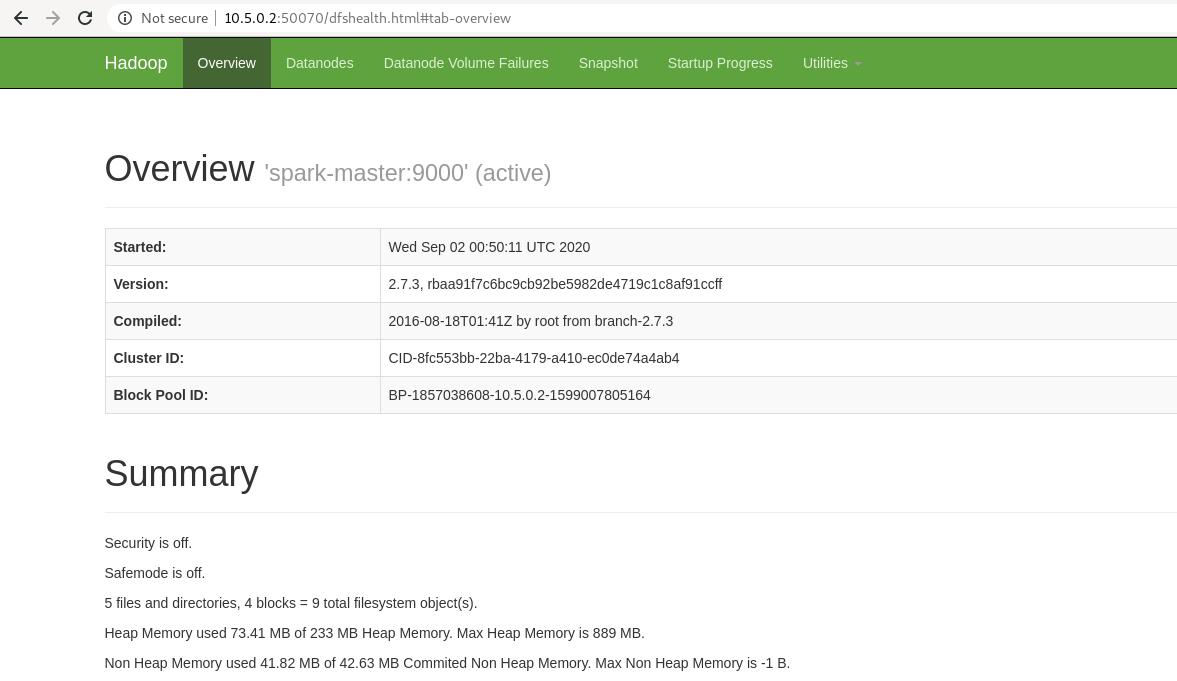This screenshot has width=1177, height=681.
Task: Click the 'Security is off.' line
Action: coord(148,543)
